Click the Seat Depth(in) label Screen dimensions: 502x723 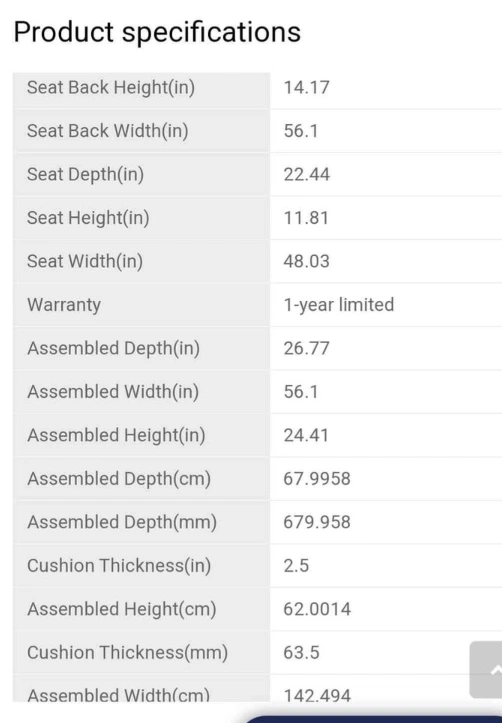tap(86, 175)
